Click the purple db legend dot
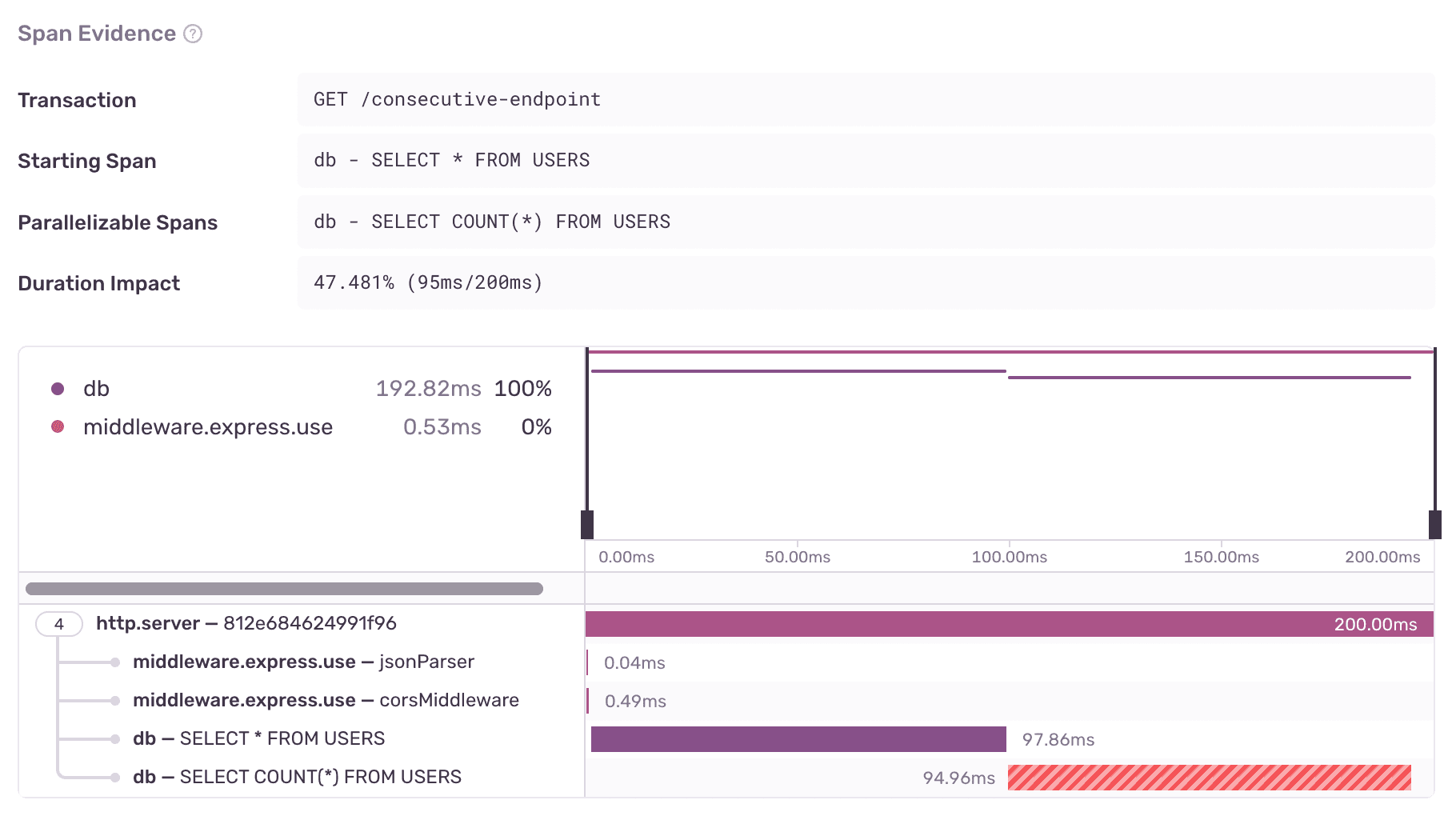Image resolution: width=1456 pixels, height=816 pixels. tap(58, 389)
